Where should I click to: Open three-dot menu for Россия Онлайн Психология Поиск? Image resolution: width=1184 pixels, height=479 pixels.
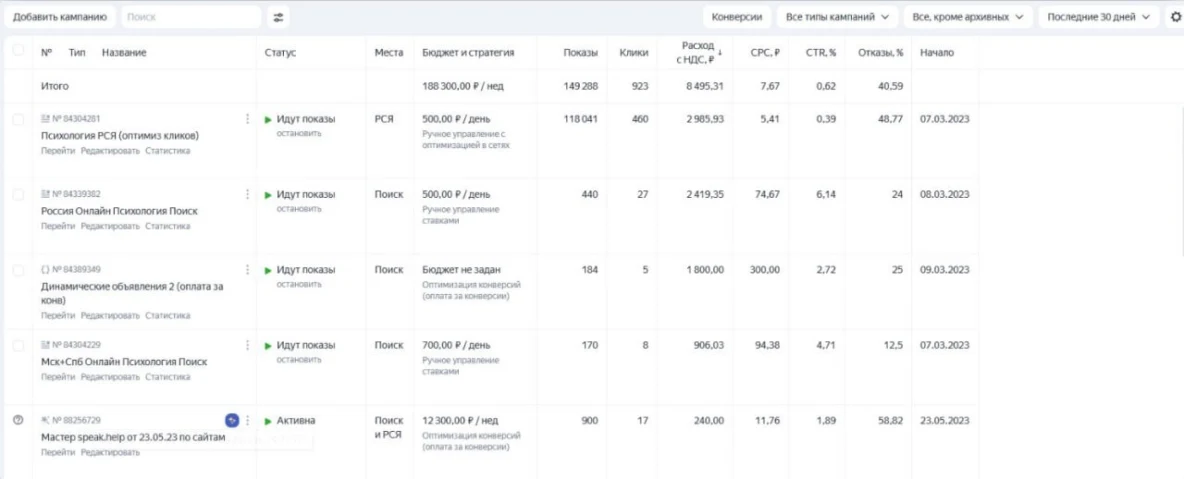(x=247, y=194)
